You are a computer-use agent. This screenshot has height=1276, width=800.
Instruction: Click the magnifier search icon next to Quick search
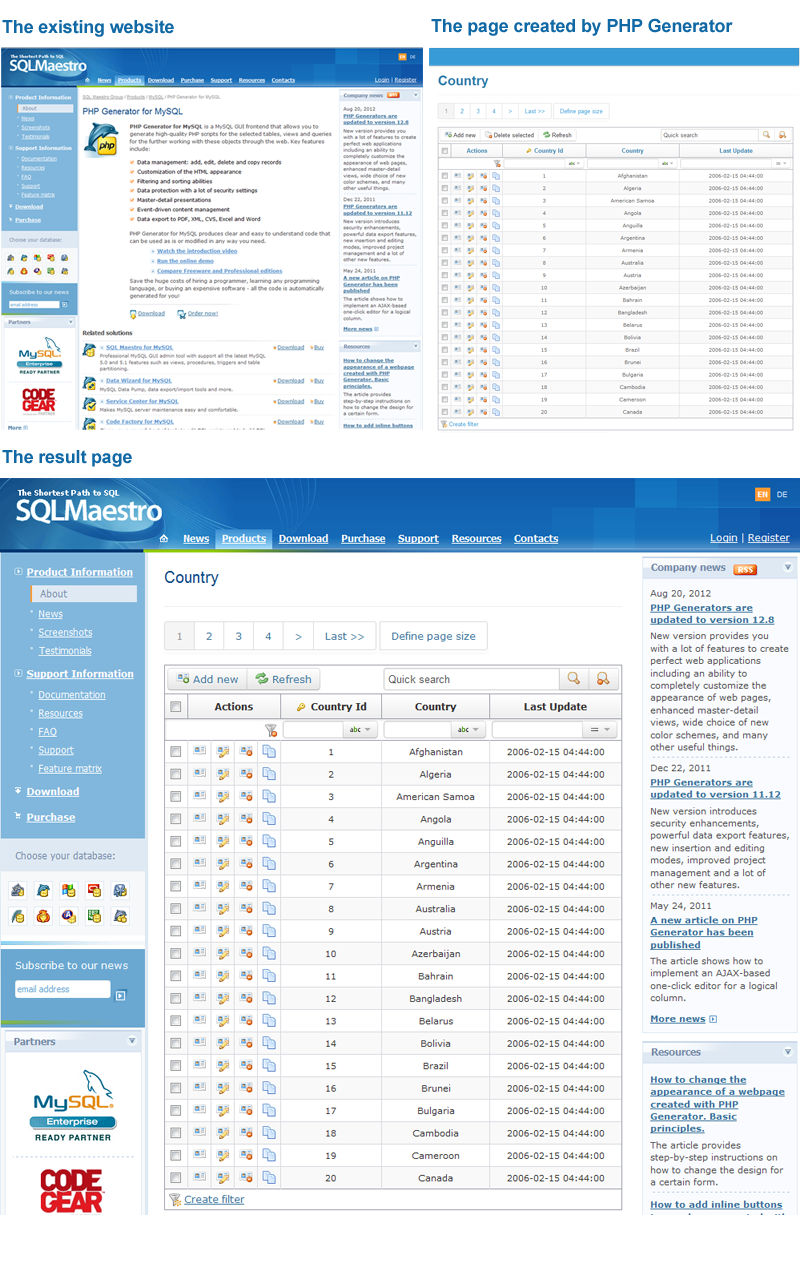click(x=574, y=679)
